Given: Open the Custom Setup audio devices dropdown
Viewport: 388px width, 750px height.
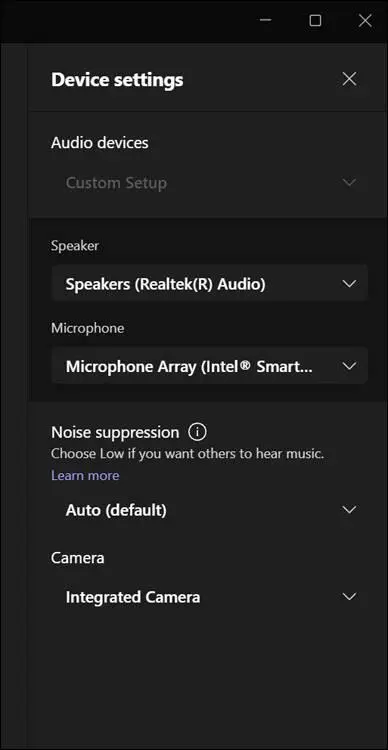Looking at the screenshot, I should pyautogui.click(x=210, y=183).
